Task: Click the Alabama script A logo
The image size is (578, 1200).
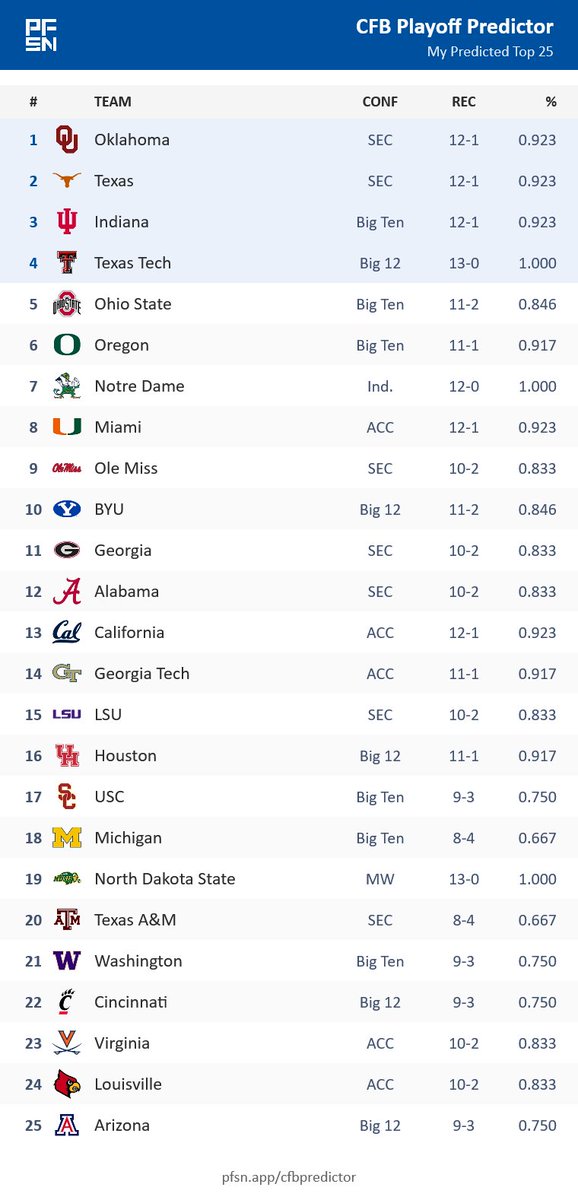Action: 67,591
